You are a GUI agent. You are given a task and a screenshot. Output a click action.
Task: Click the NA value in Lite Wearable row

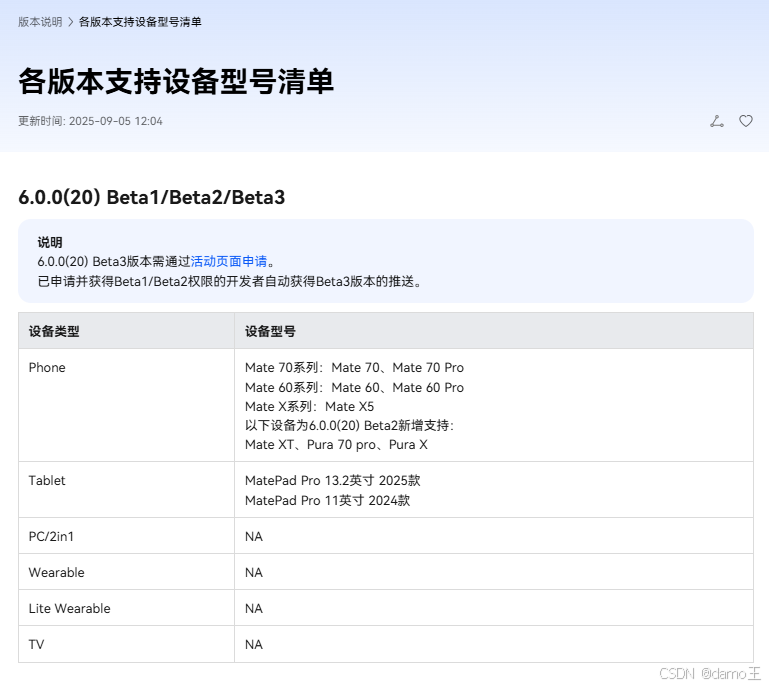tap(254, 608)
